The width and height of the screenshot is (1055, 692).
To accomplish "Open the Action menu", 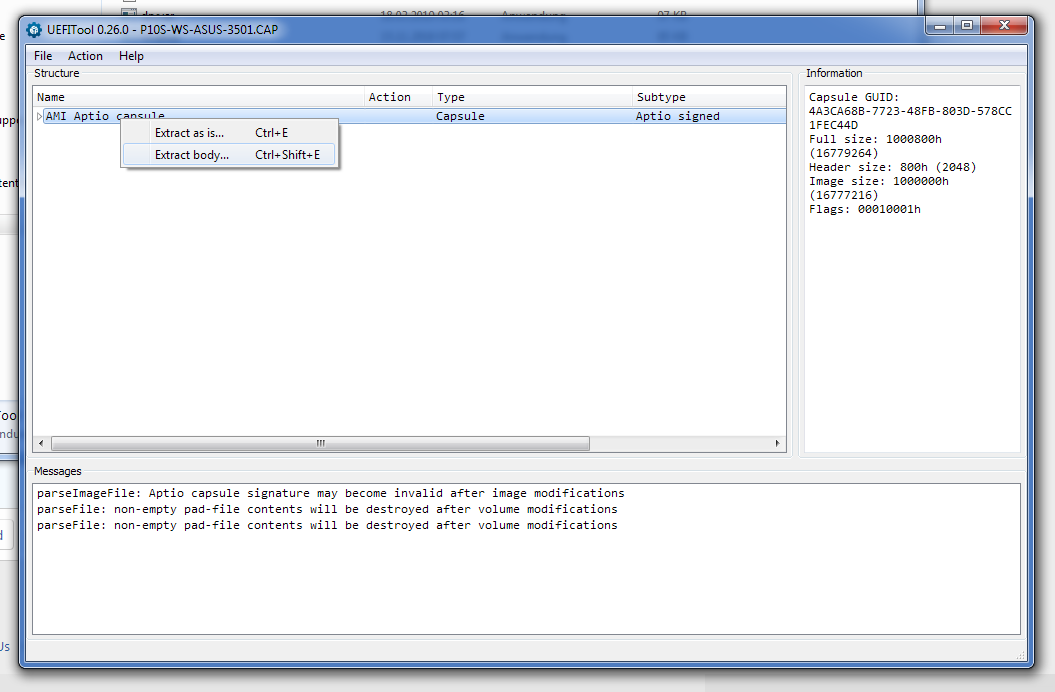I will pos(85,56).
